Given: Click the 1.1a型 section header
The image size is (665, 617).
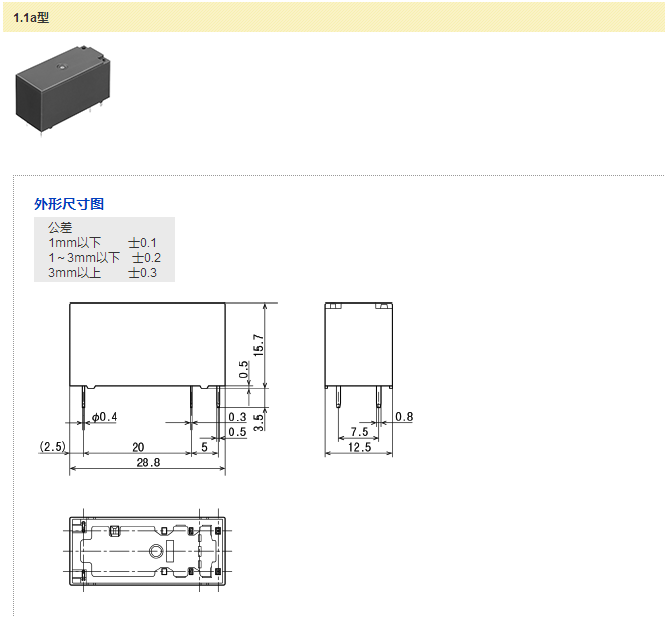Looking at the screenshot, I should tap(31, 17).
